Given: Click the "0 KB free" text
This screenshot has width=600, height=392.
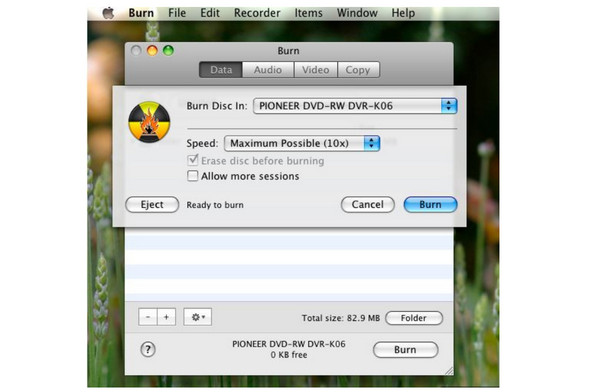Looking at the screenshot, I should click(x=289, y=355).
